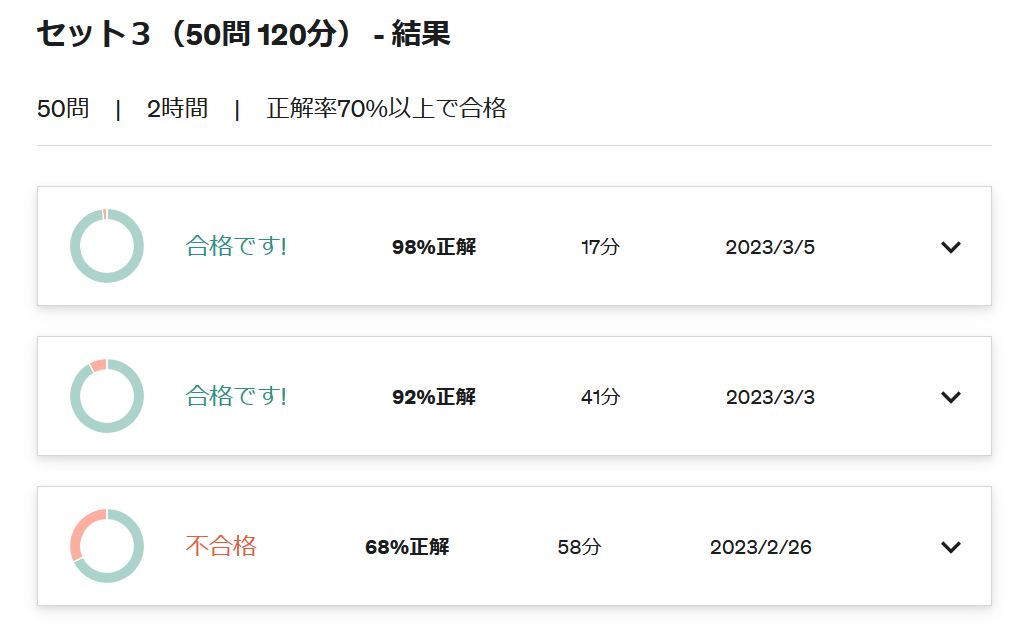1031x636 pixels.
Task: Click the date 2023/3/5
Action: coord(770,247)
